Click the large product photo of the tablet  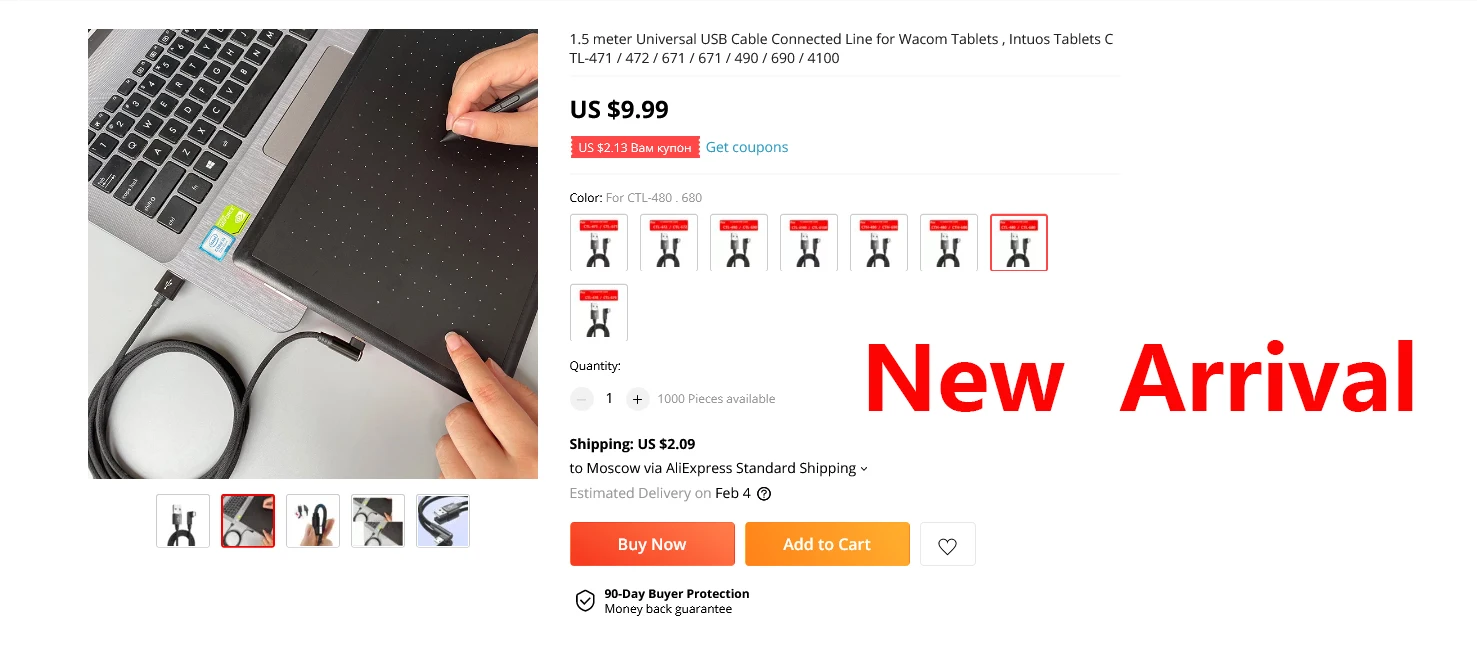pos(313,254)
